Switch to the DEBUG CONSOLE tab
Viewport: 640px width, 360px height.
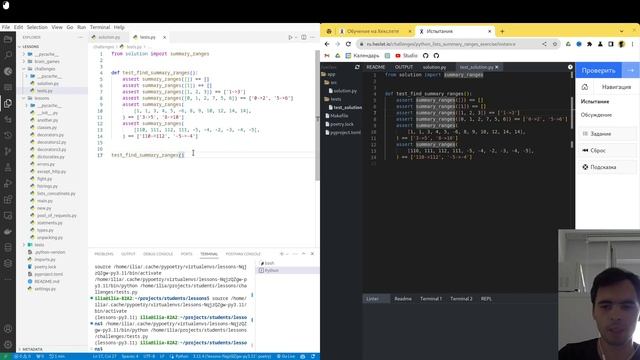click(x=158, y=254)
